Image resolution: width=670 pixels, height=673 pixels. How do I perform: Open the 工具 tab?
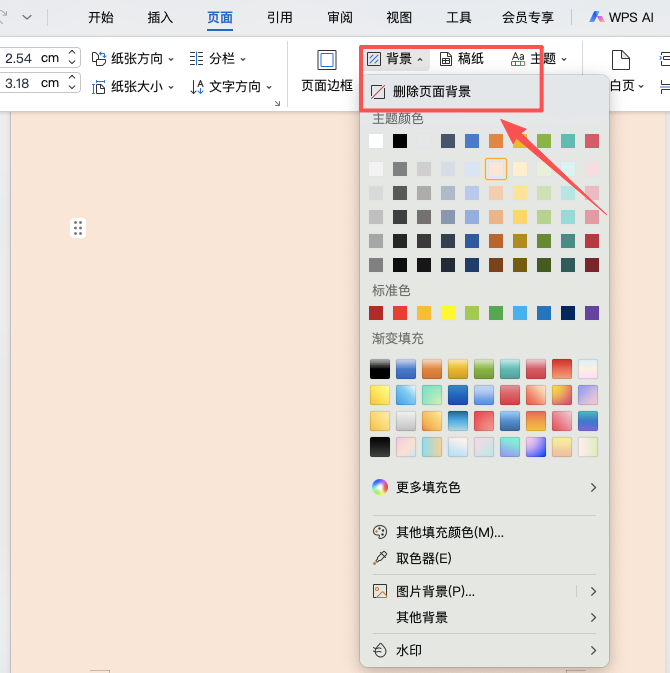pyautogui.click(x=459, y=17)
